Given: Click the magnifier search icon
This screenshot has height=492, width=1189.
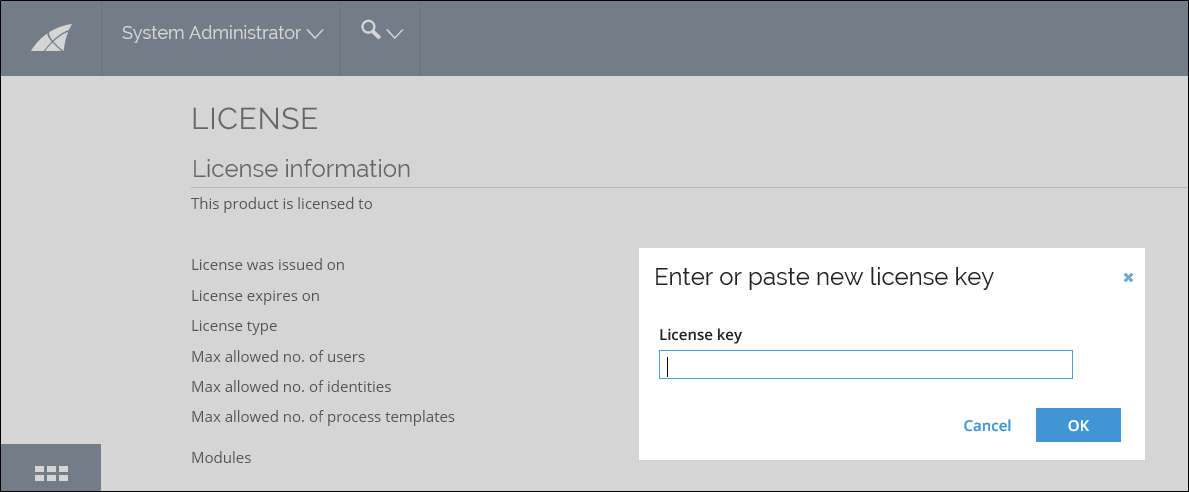Looking at the screenshot, I should click(371, 30).
